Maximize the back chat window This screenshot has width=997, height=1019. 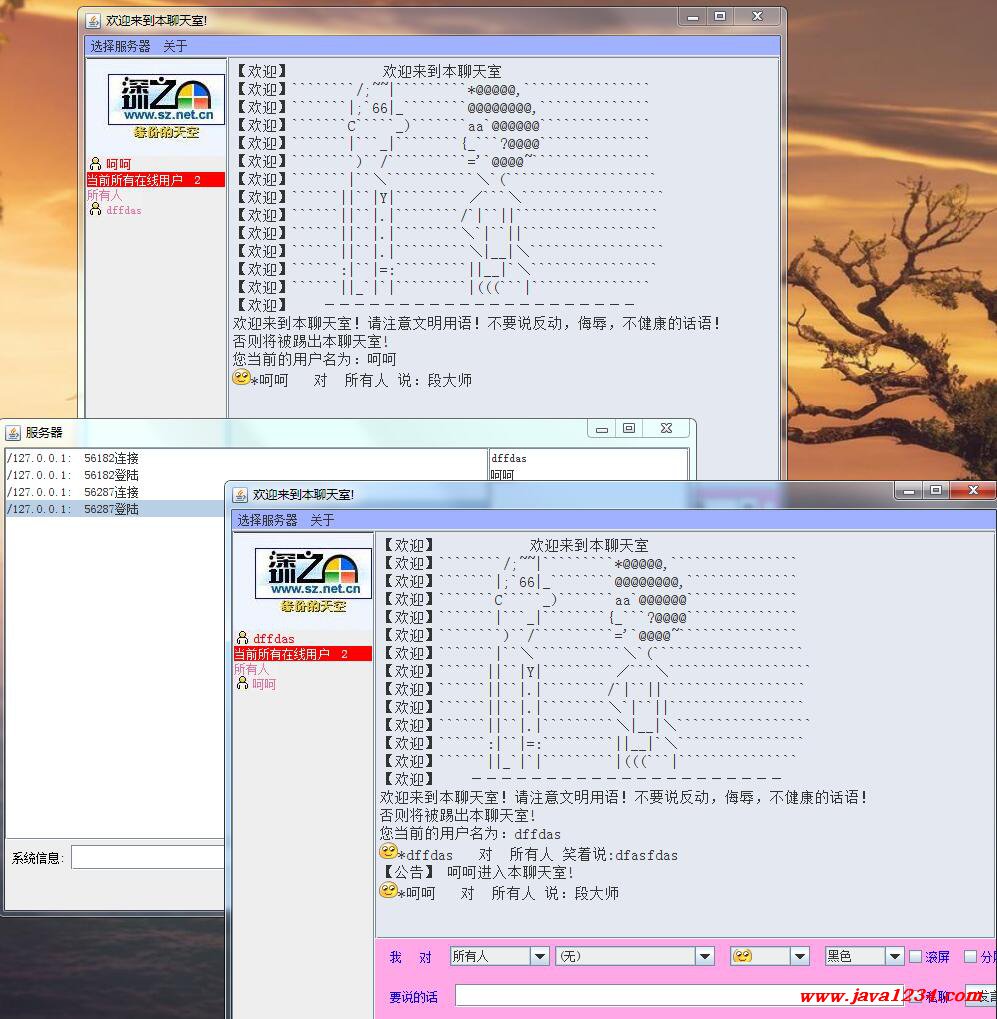point(720,17)
